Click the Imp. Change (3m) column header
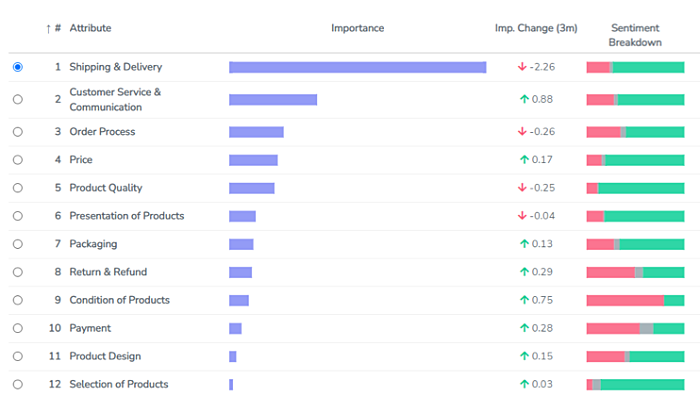This screenshot has width=700, height=396. click(536, 28)
